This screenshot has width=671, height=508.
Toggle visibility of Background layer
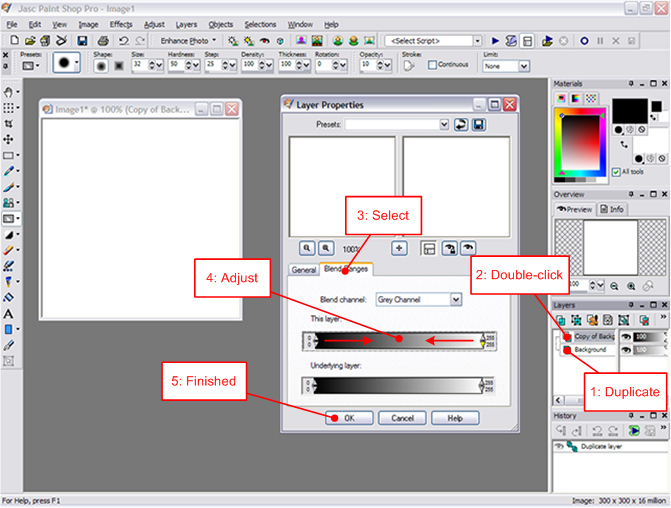point(626,350)
